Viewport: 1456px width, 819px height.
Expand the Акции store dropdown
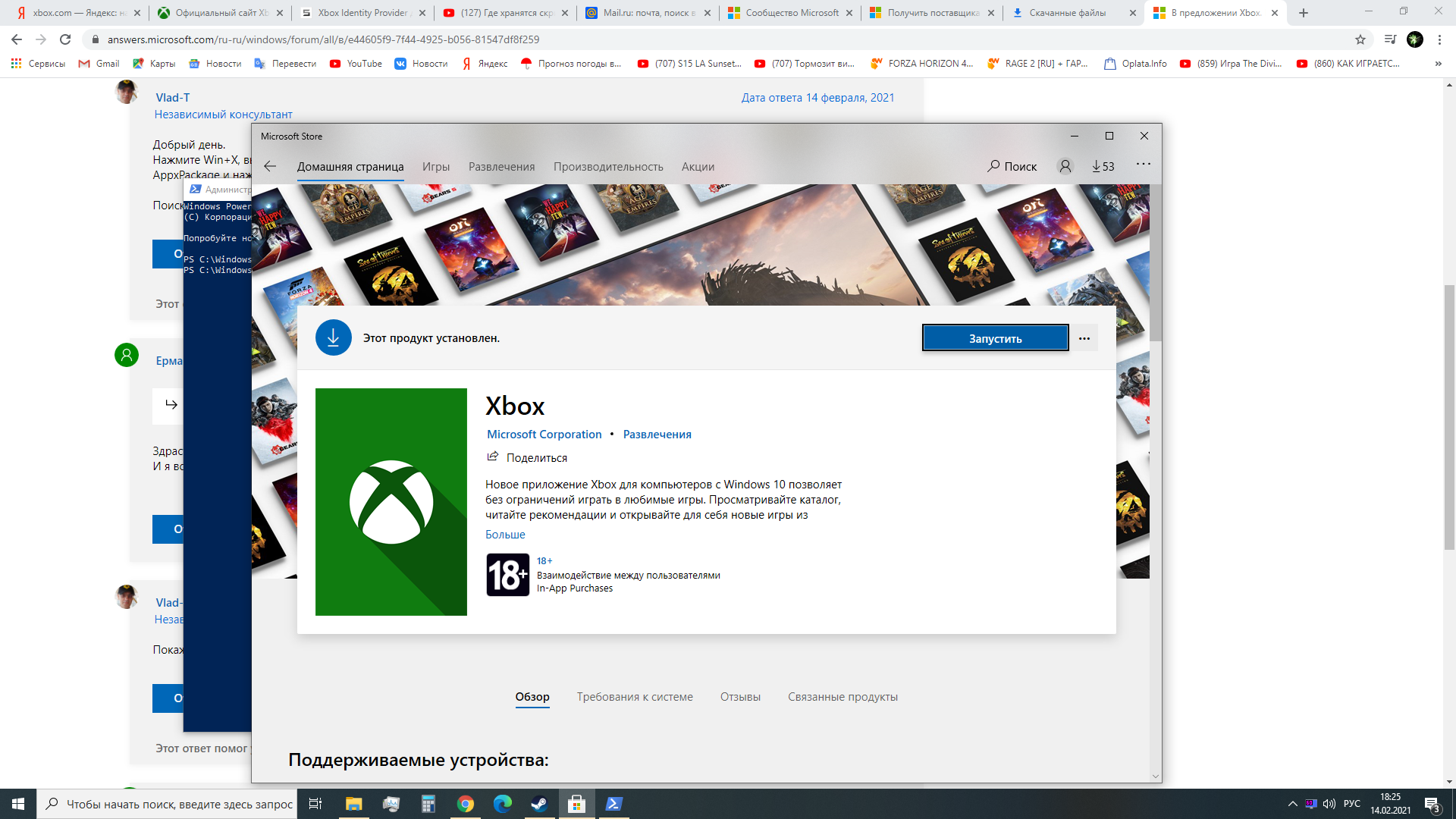pyautogui.click(x=697, y=166)
